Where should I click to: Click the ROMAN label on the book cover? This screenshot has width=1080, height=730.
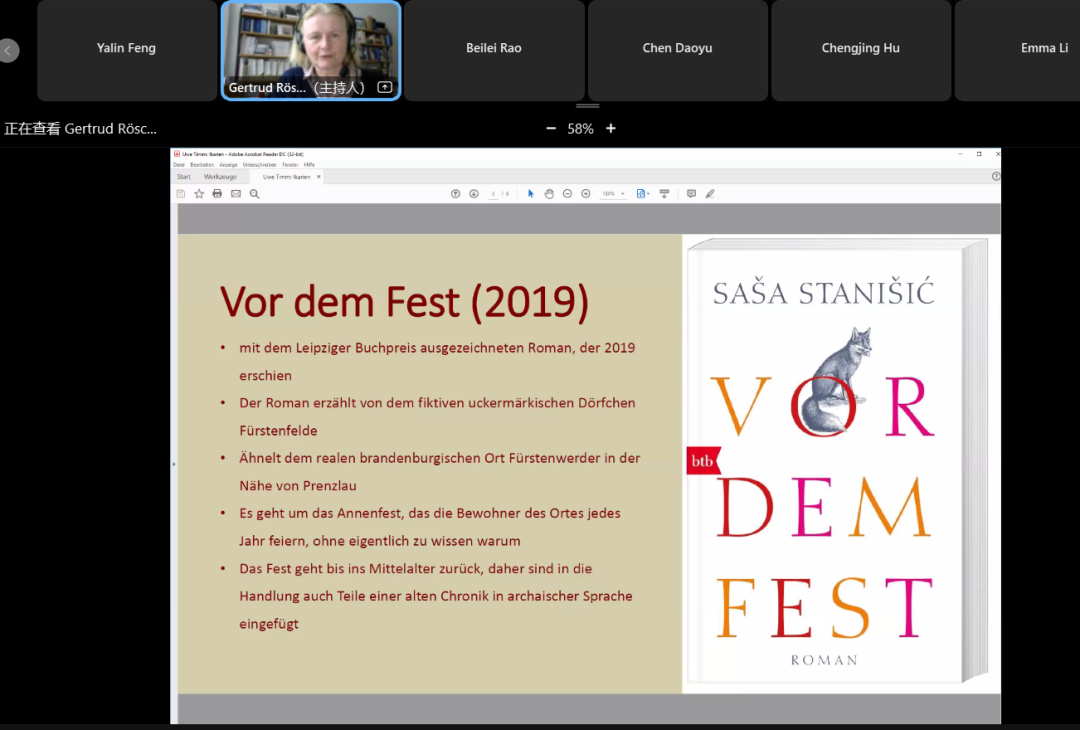[x=824, y=660]
